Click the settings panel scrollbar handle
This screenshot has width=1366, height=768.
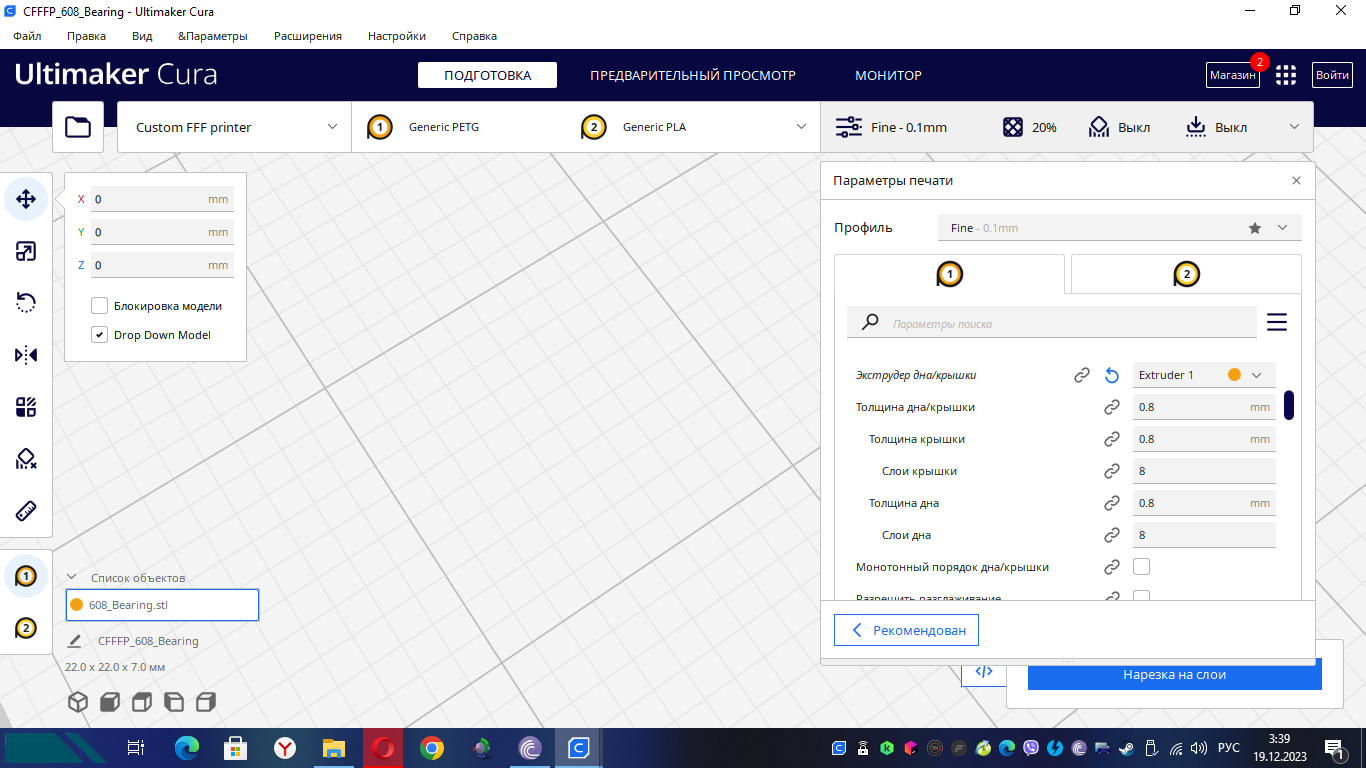(1289, 405)
